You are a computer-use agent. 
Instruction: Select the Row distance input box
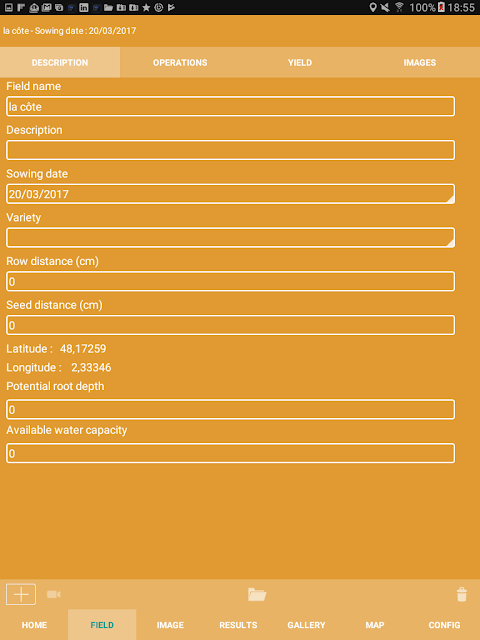click(230, 281)
